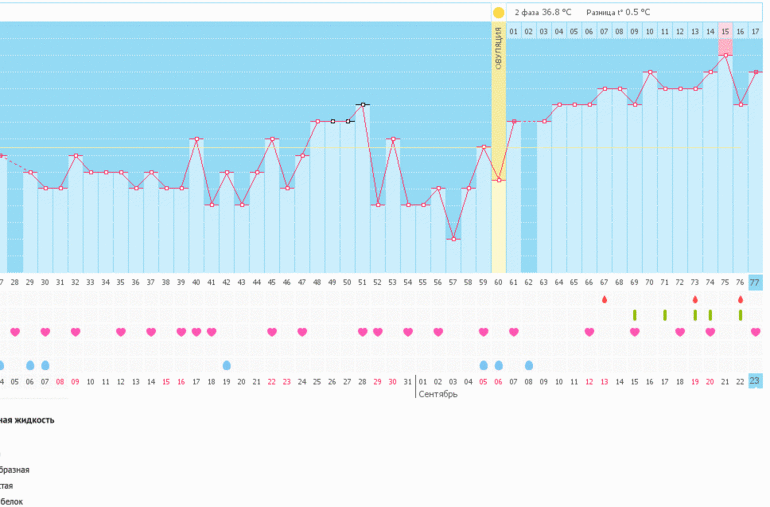
Task: Click the pink heart on cycle day 32
Action: click(75, 332)
